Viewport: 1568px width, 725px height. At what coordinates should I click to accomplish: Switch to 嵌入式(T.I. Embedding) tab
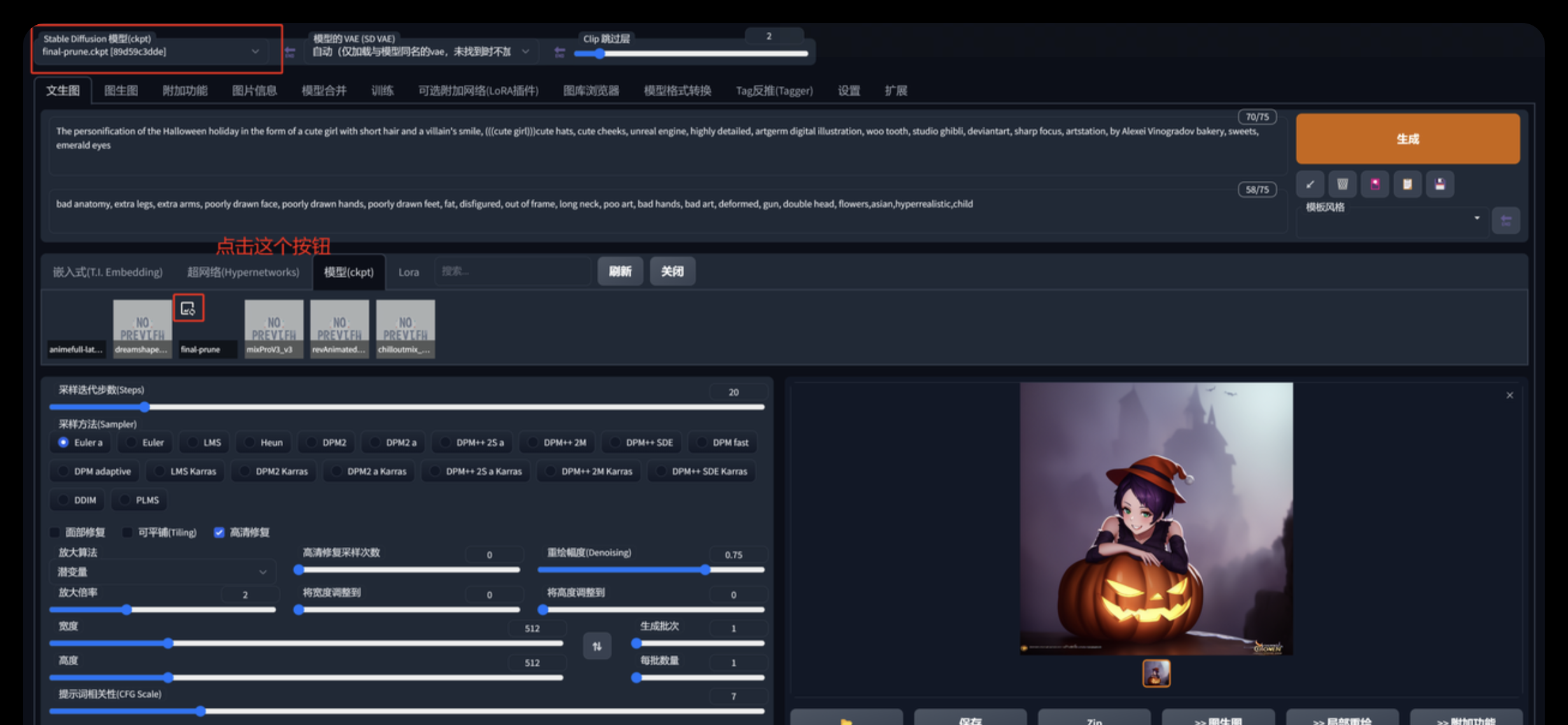108,272
